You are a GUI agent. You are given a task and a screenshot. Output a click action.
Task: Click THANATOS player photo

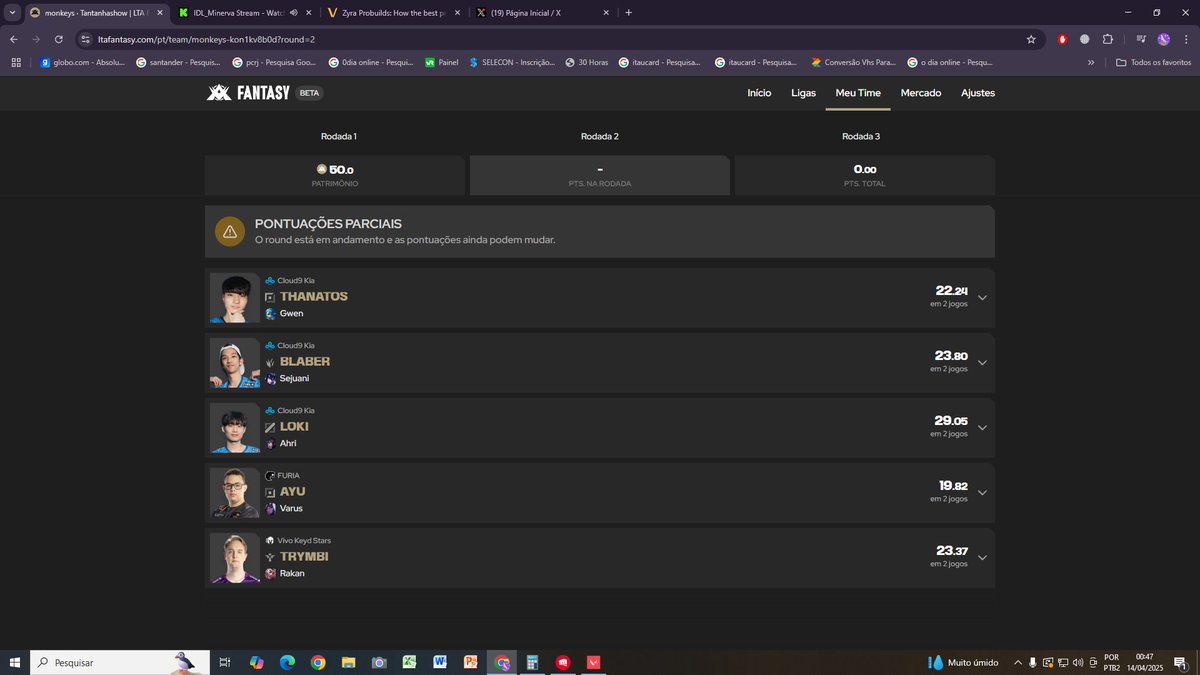click(235, 298)
